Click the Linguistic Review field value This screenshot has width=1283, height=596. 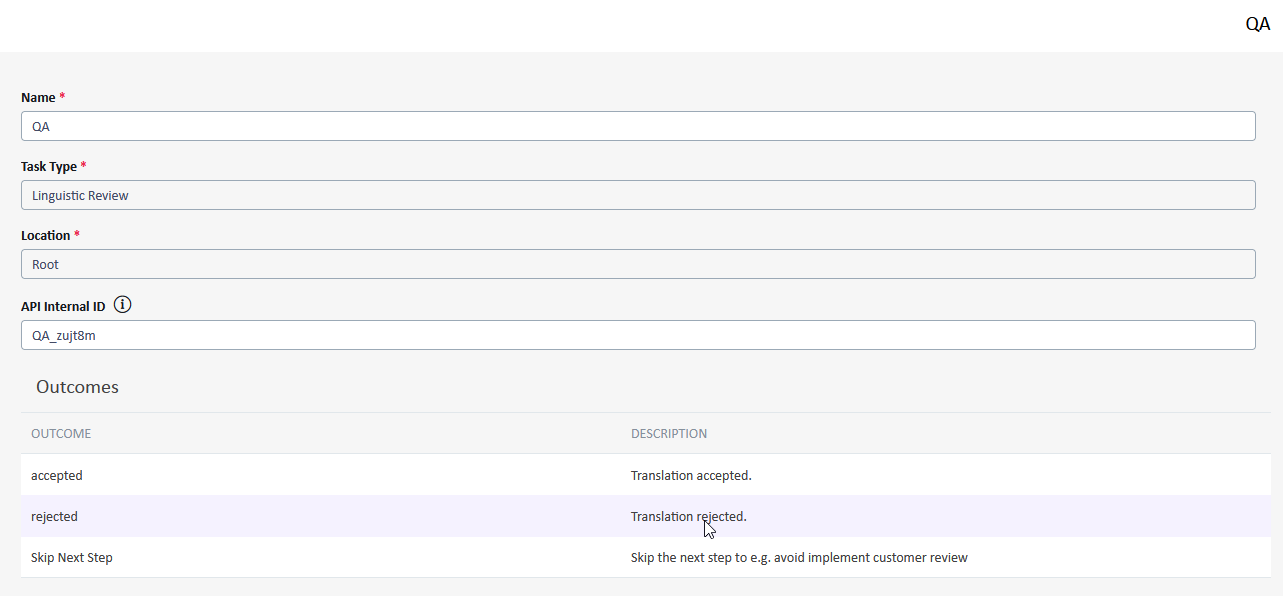coord(79,195)
